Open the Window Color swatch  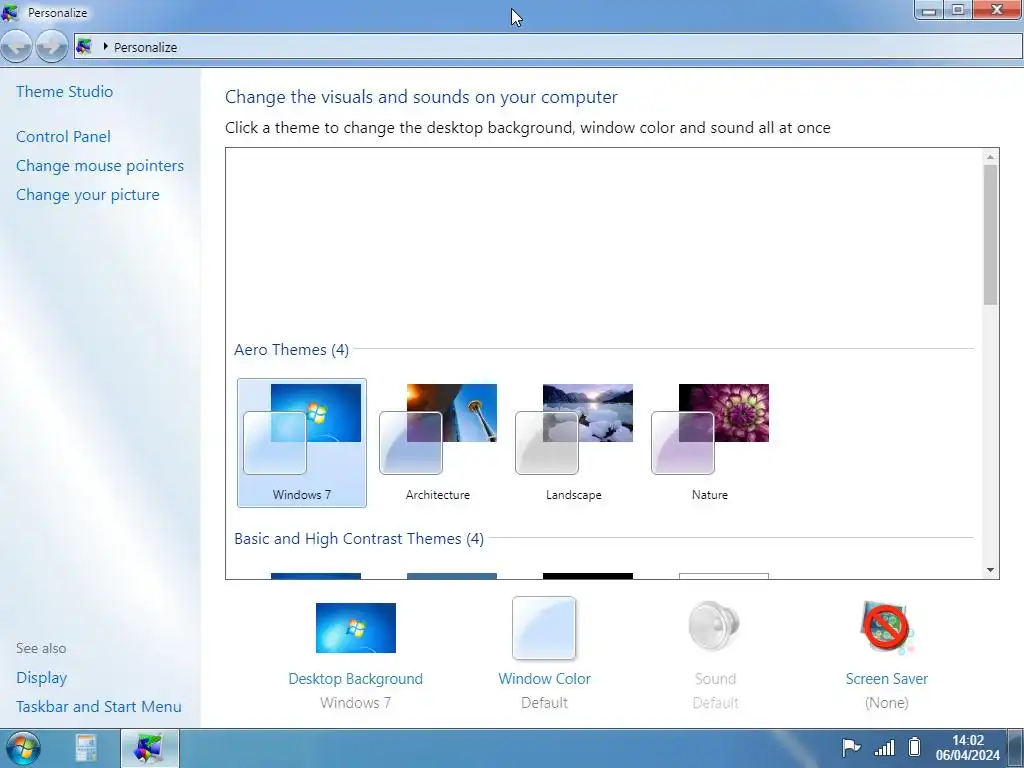point(544,628)
